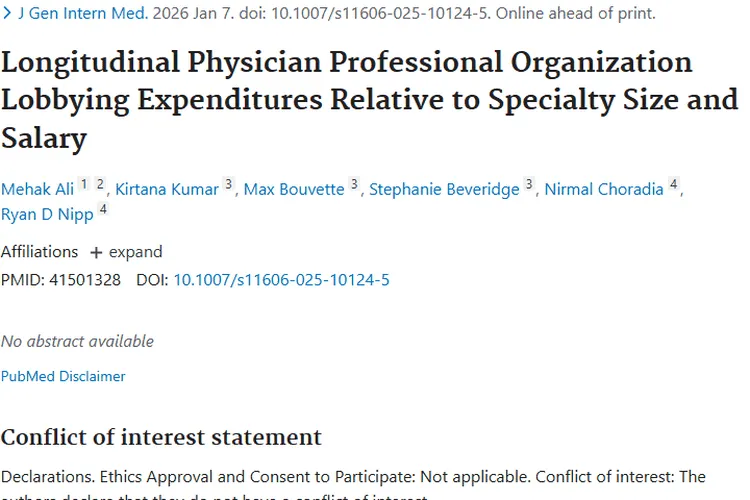Open author Kirtana Kumar's link

166,189
